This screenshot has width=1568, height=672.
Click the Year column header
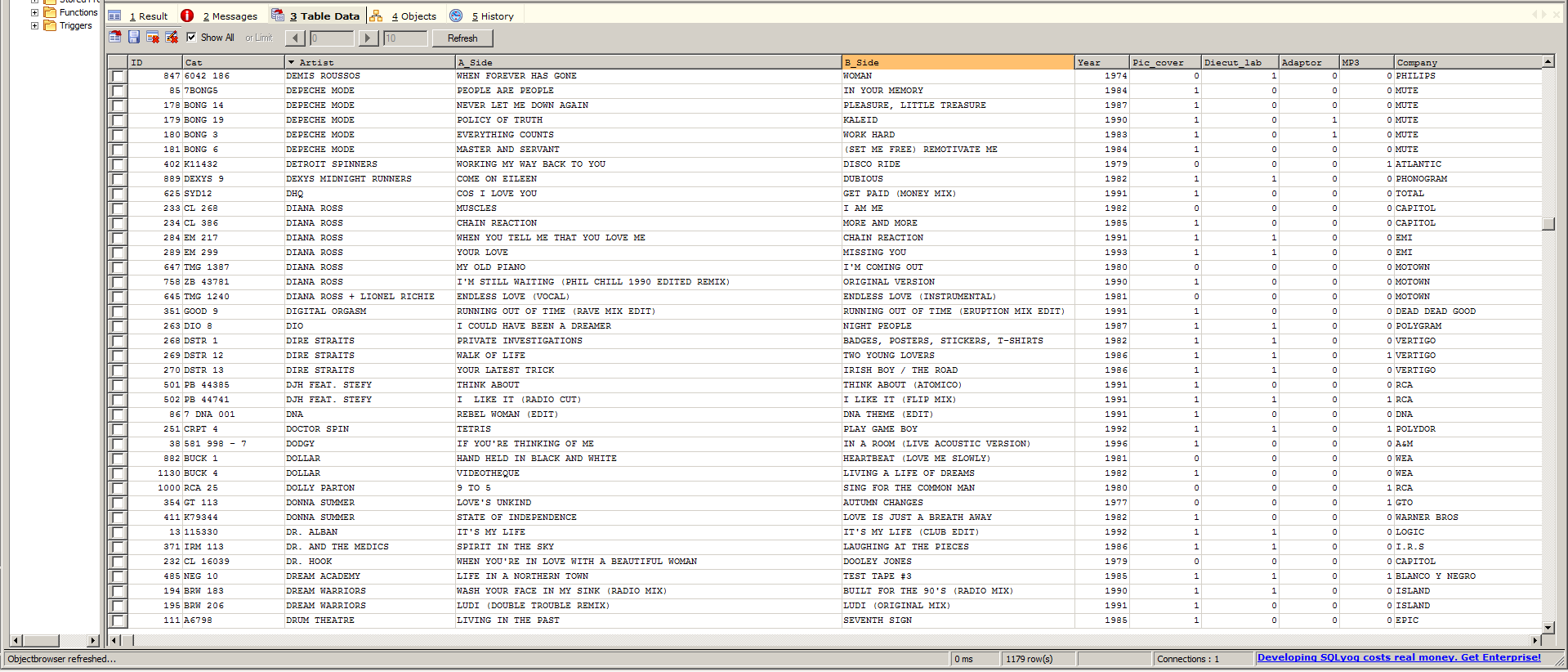[1102, 62]
